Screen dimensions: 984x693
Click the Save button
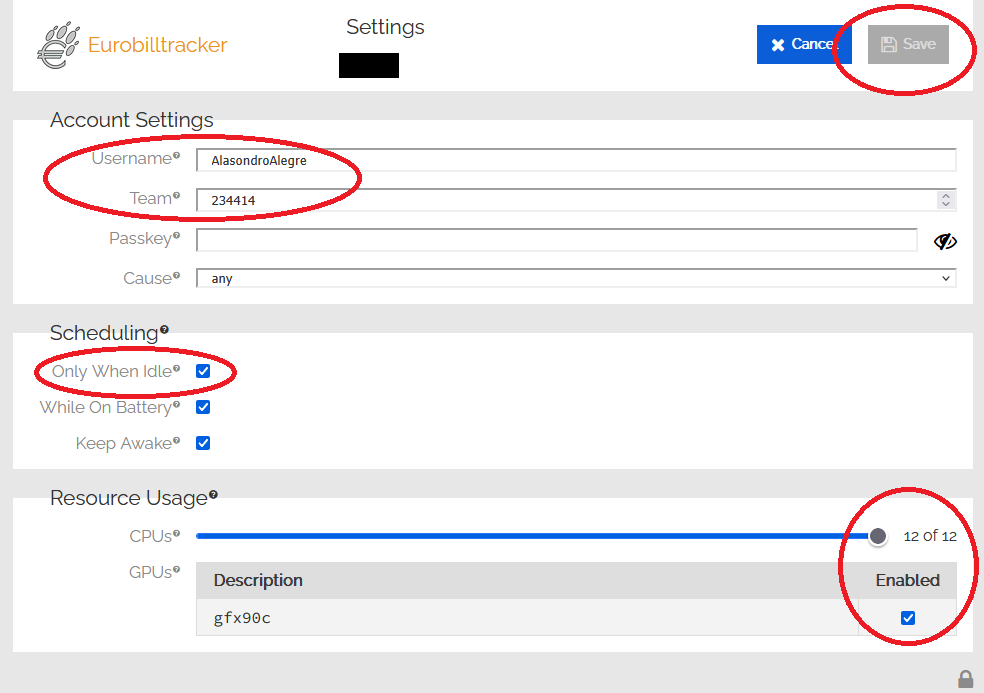[908, 45]
